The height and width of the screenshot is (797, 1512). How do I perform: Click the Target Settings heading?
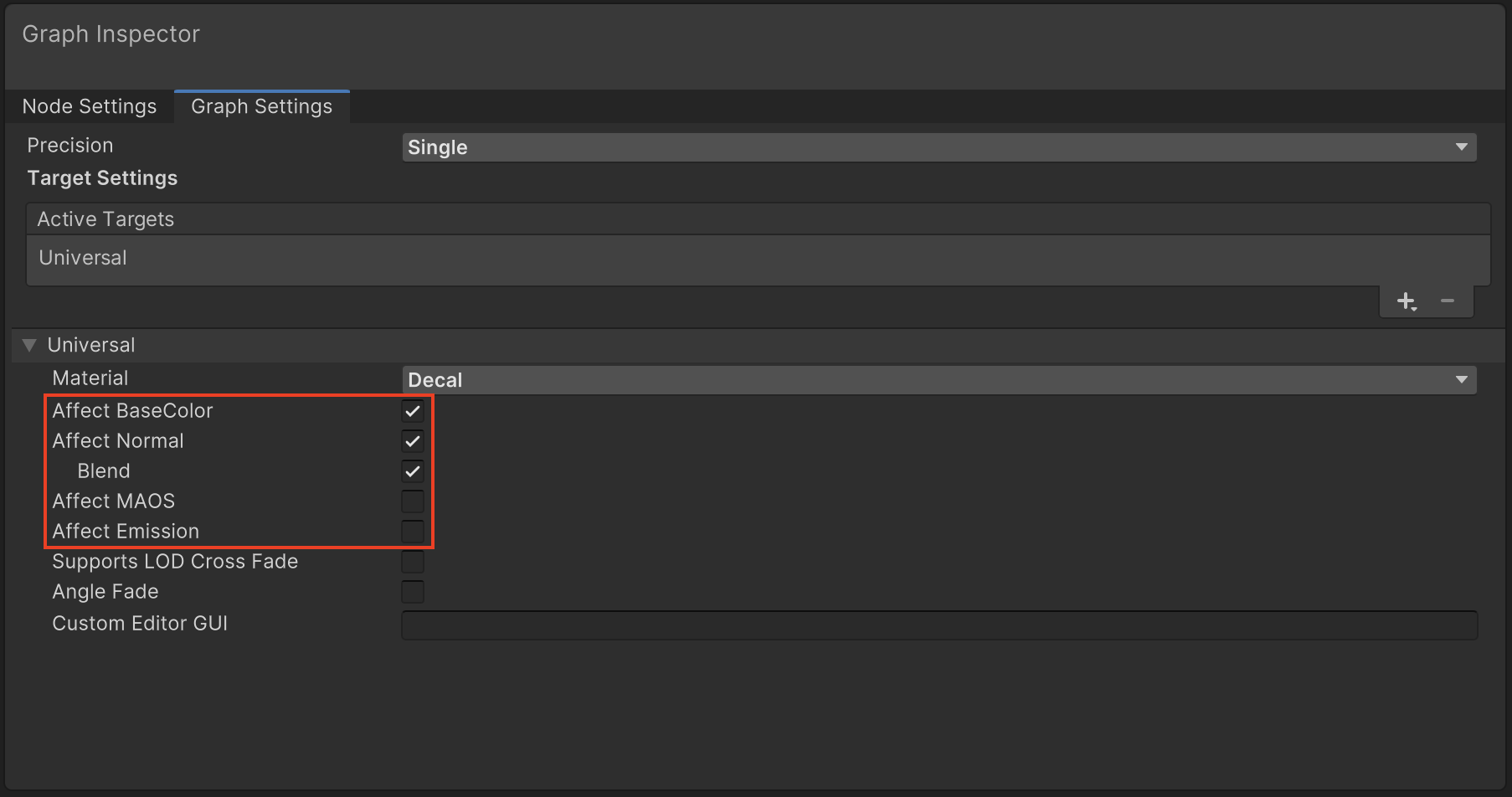(102, 178)
